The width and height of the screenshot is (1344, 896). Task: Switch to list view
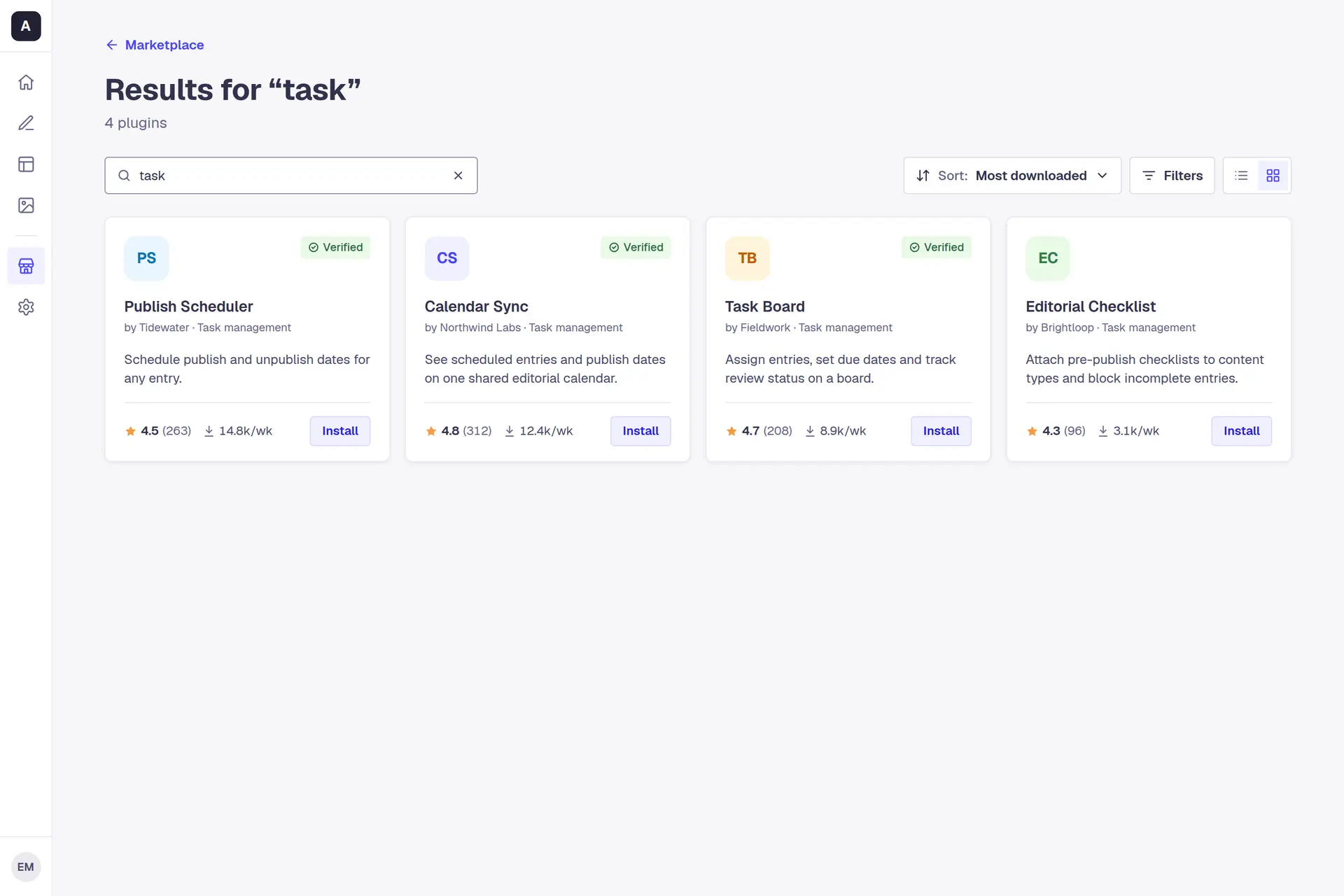coord(1241,176)
